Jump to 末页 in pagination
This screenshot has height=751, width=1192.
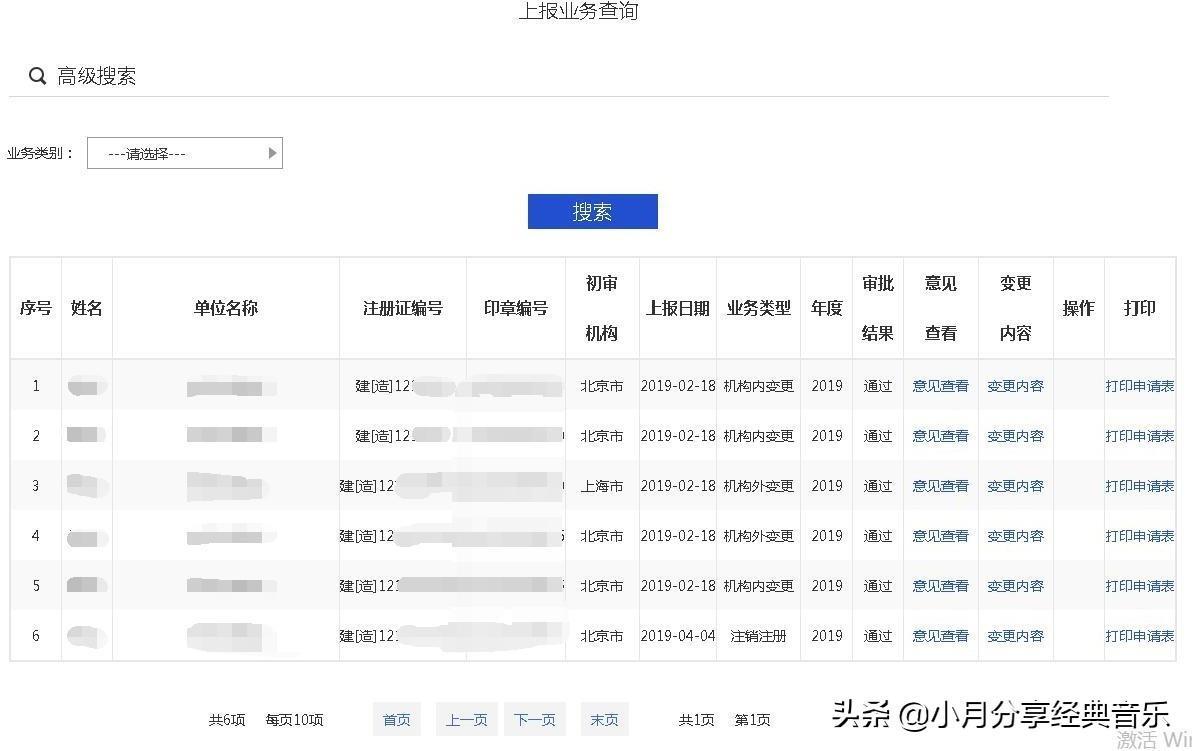pos(604,720)
